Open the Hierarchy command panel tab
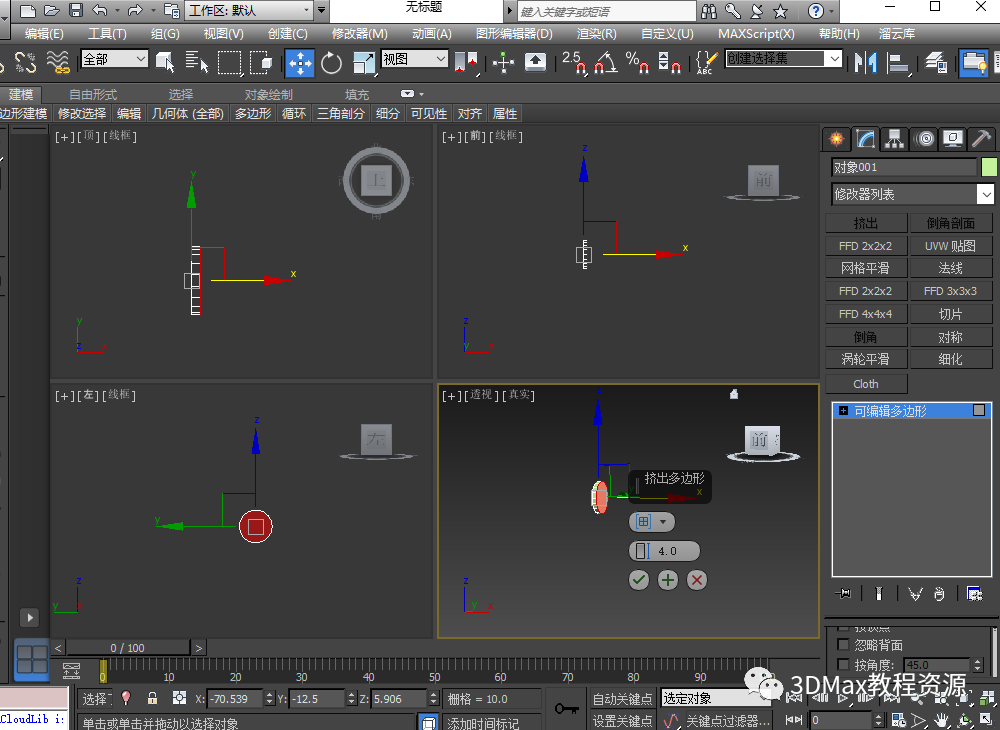Viewport: 1000px width, 730px height. pos(894,139)
